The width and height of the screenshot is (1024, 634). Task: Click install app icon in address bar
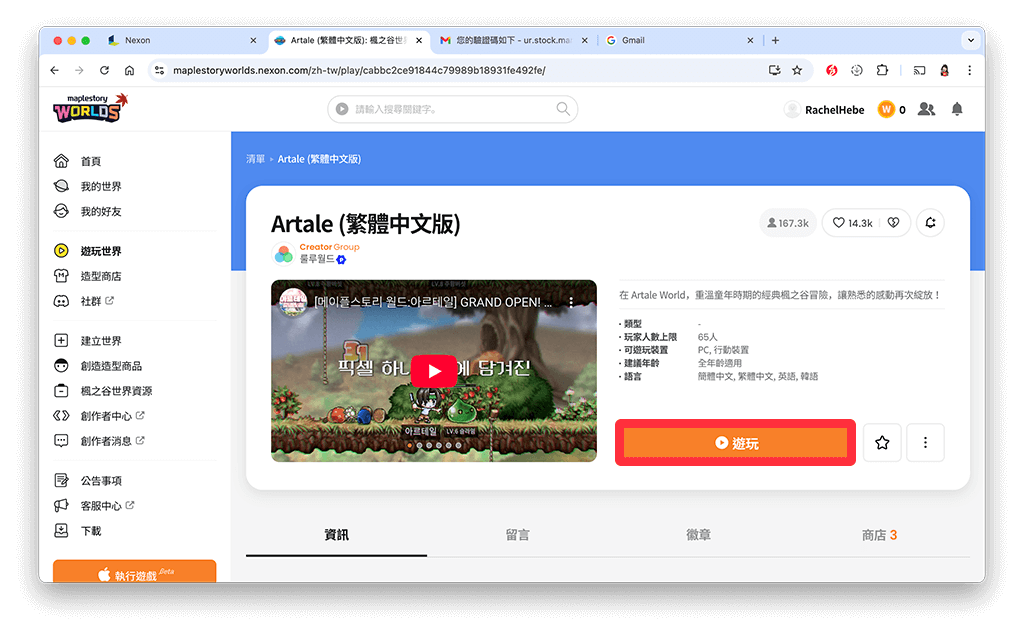775,71
